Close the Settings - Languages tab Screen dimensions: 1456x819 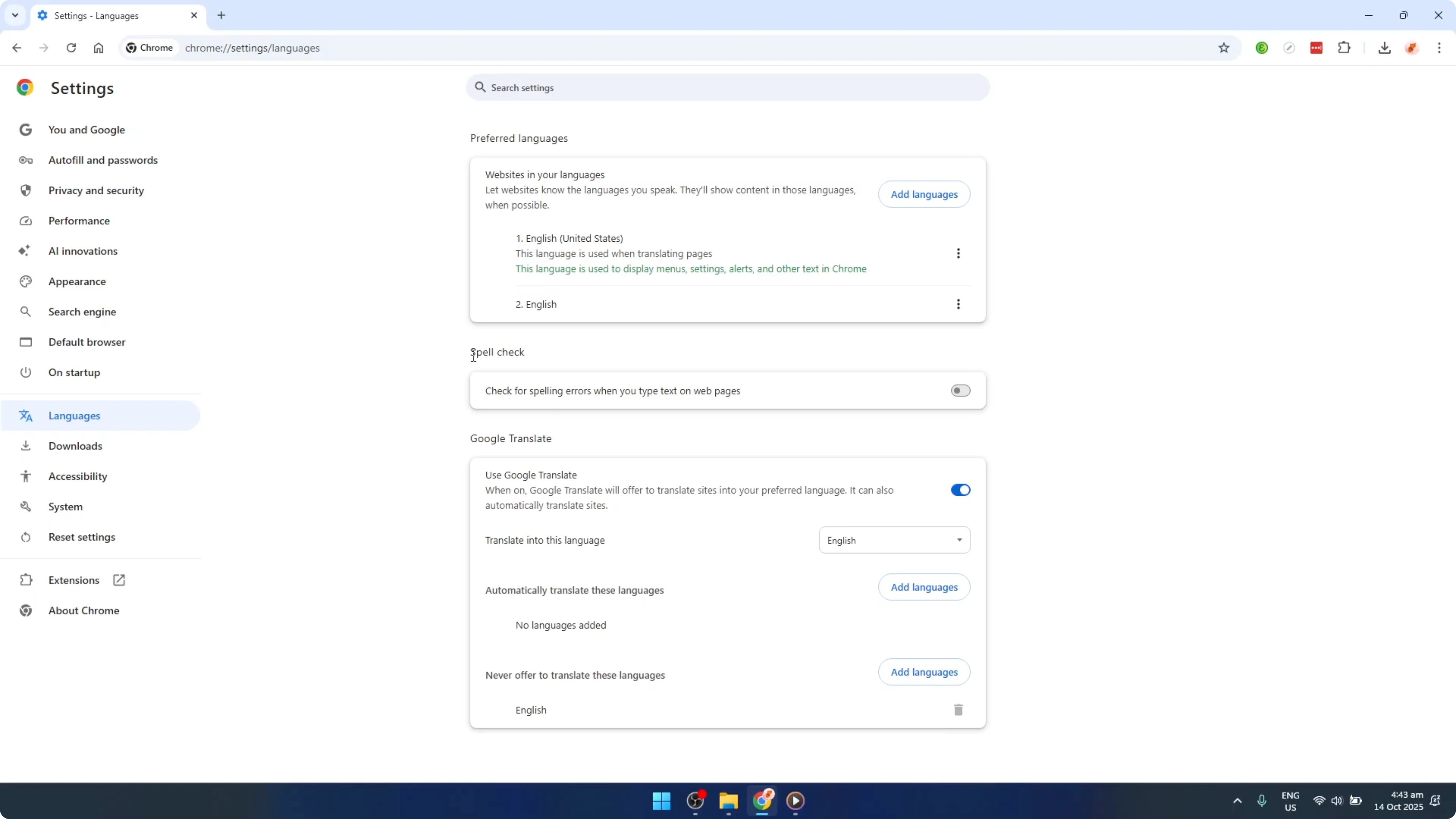194,15
